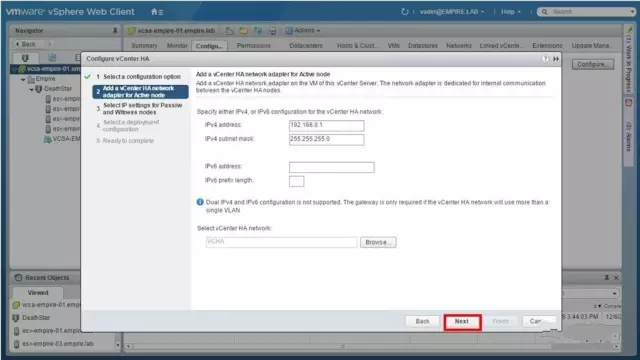
Task: Open Hosts and Clusters navigator view icon
Action: click(x=25, y=58)
